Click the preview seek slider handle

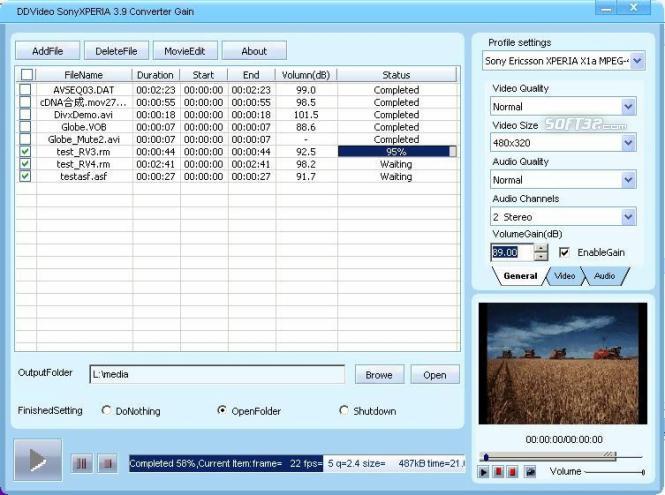pyautogui.click(x=486, y=457)
